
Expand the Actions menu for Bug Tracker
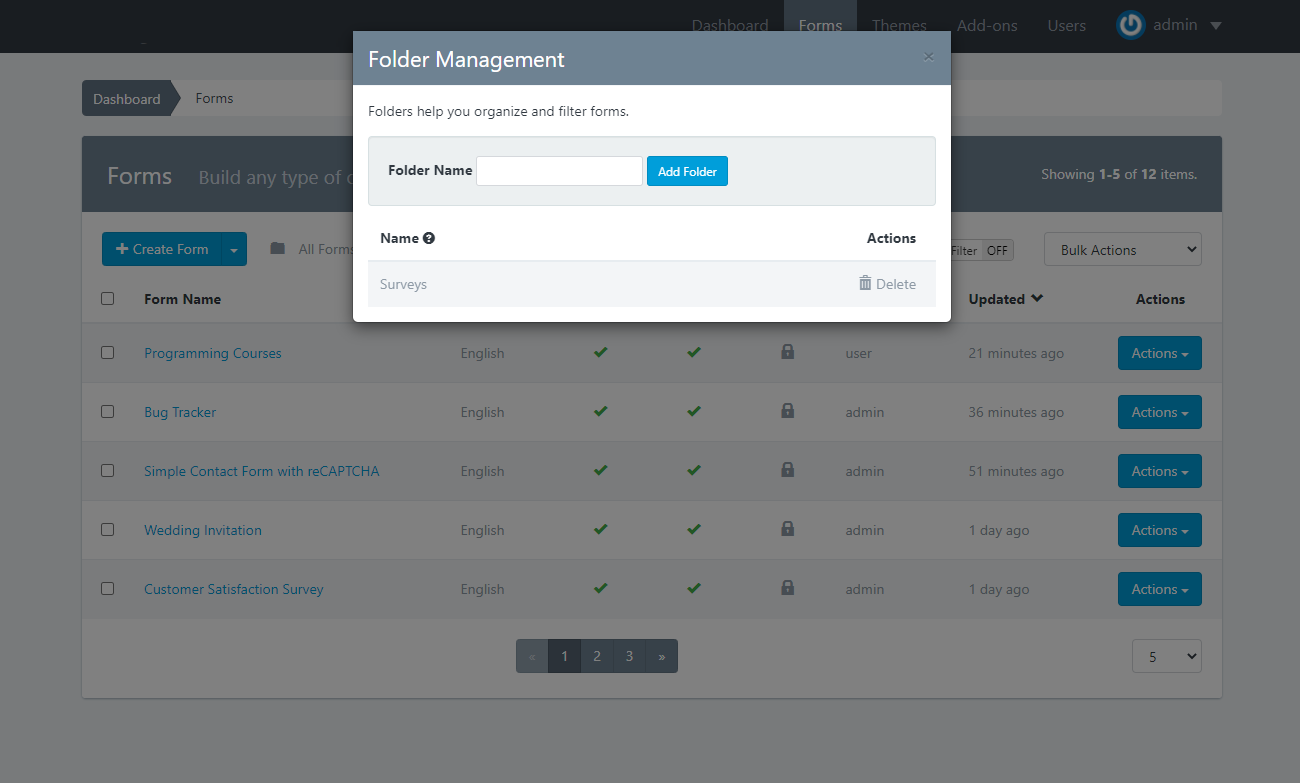coord(1159,412)
